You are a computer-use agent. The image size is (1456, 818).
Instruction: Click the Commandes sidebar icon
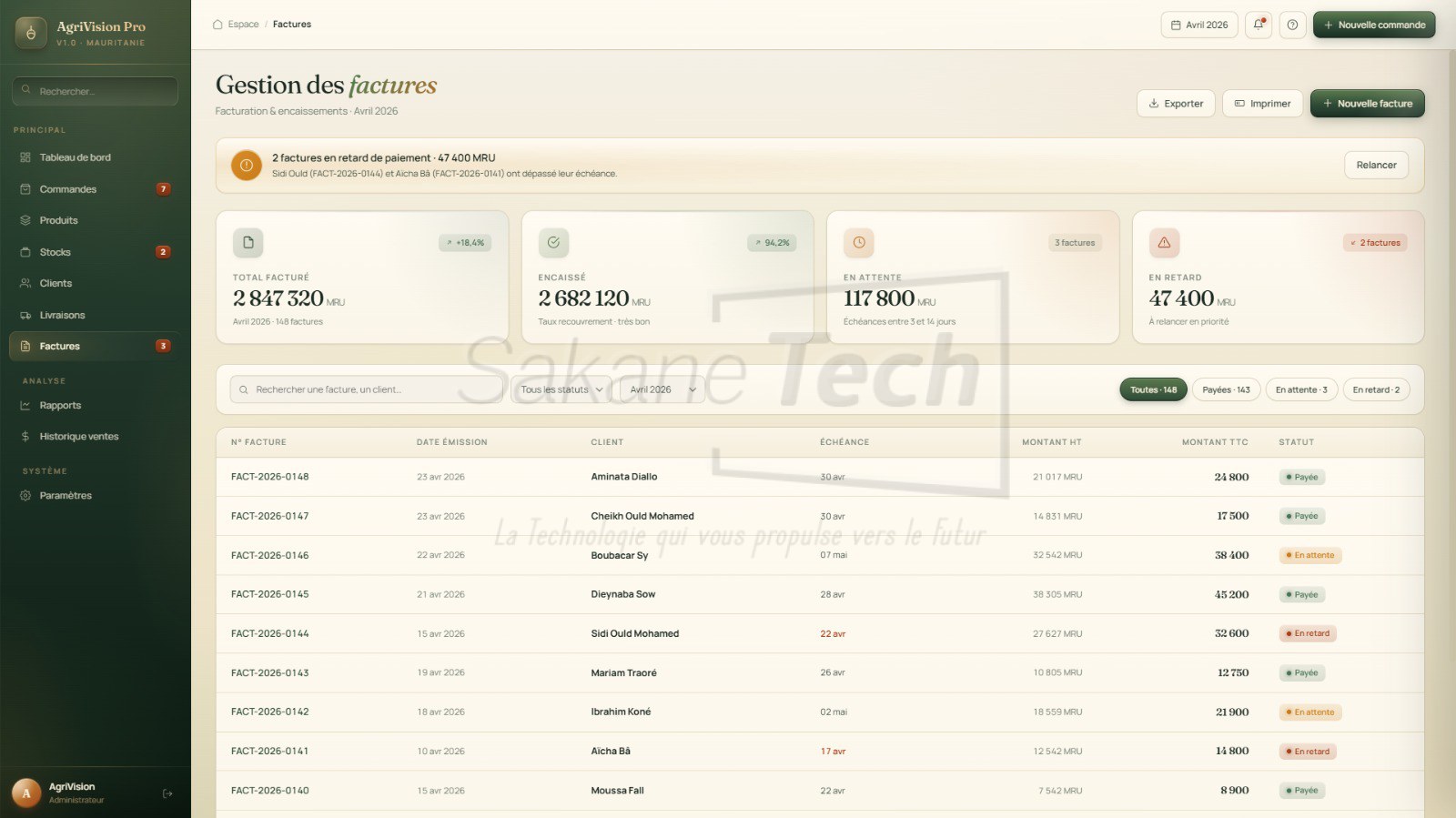click(x=25, y=189)
